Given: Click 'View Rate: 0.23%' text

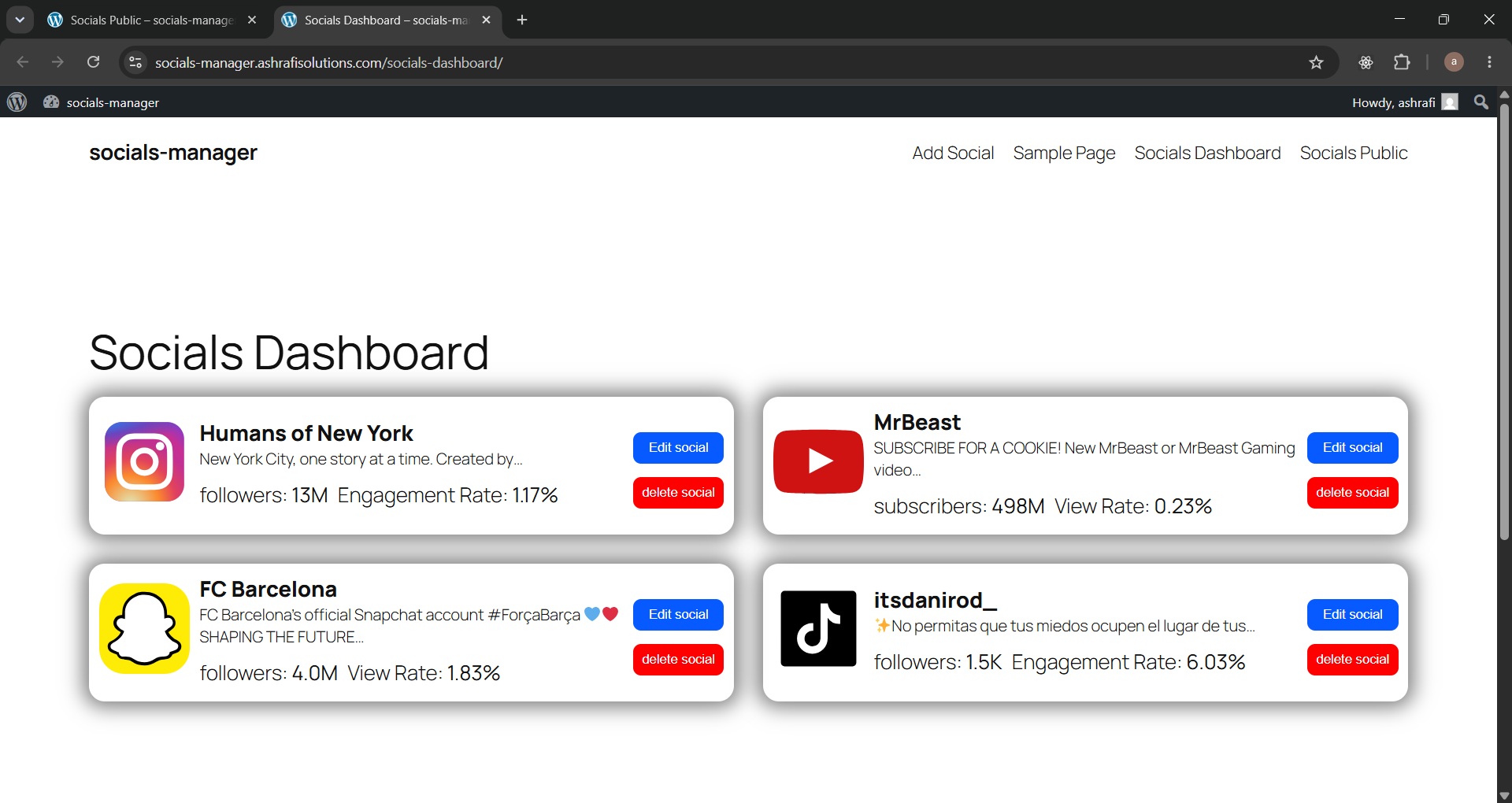Looking at the screenshot, I should (x=1133, y=506).
